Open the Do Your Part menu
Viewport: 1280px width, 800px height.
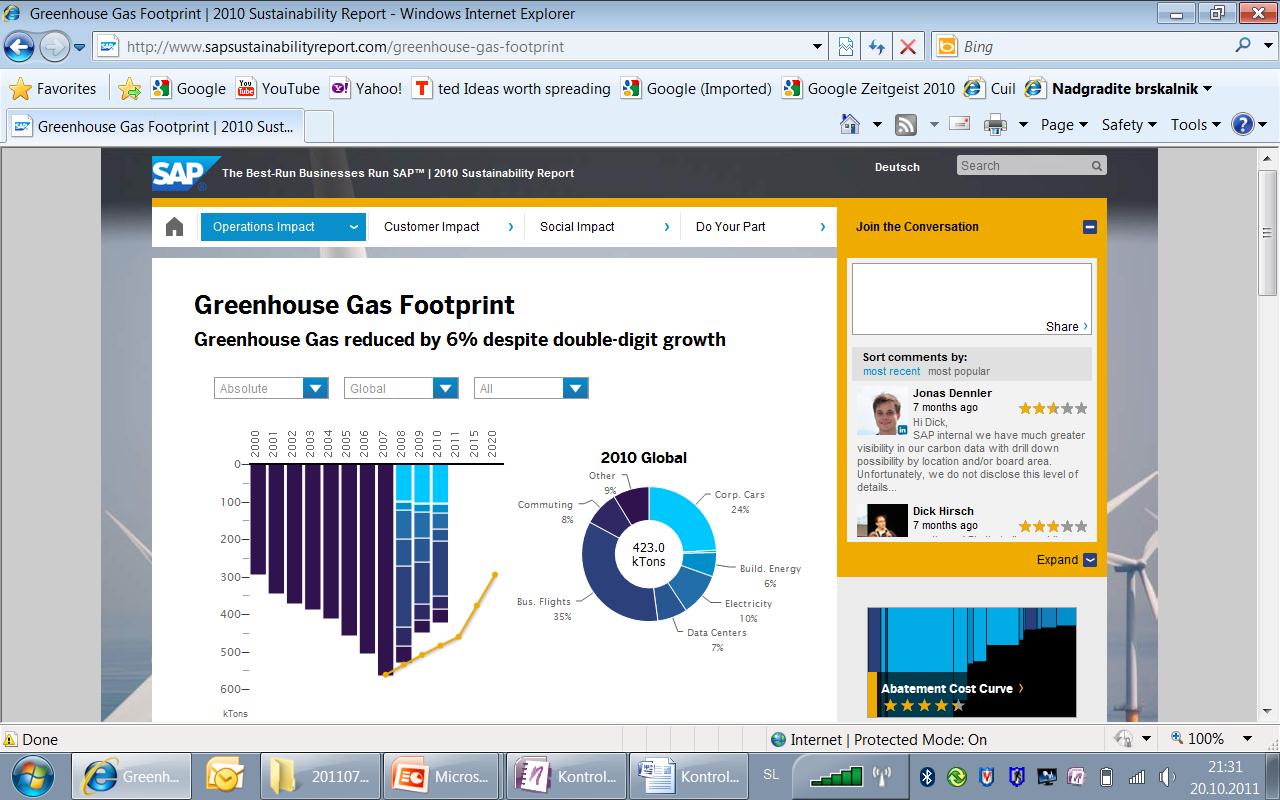pos(759,227)
